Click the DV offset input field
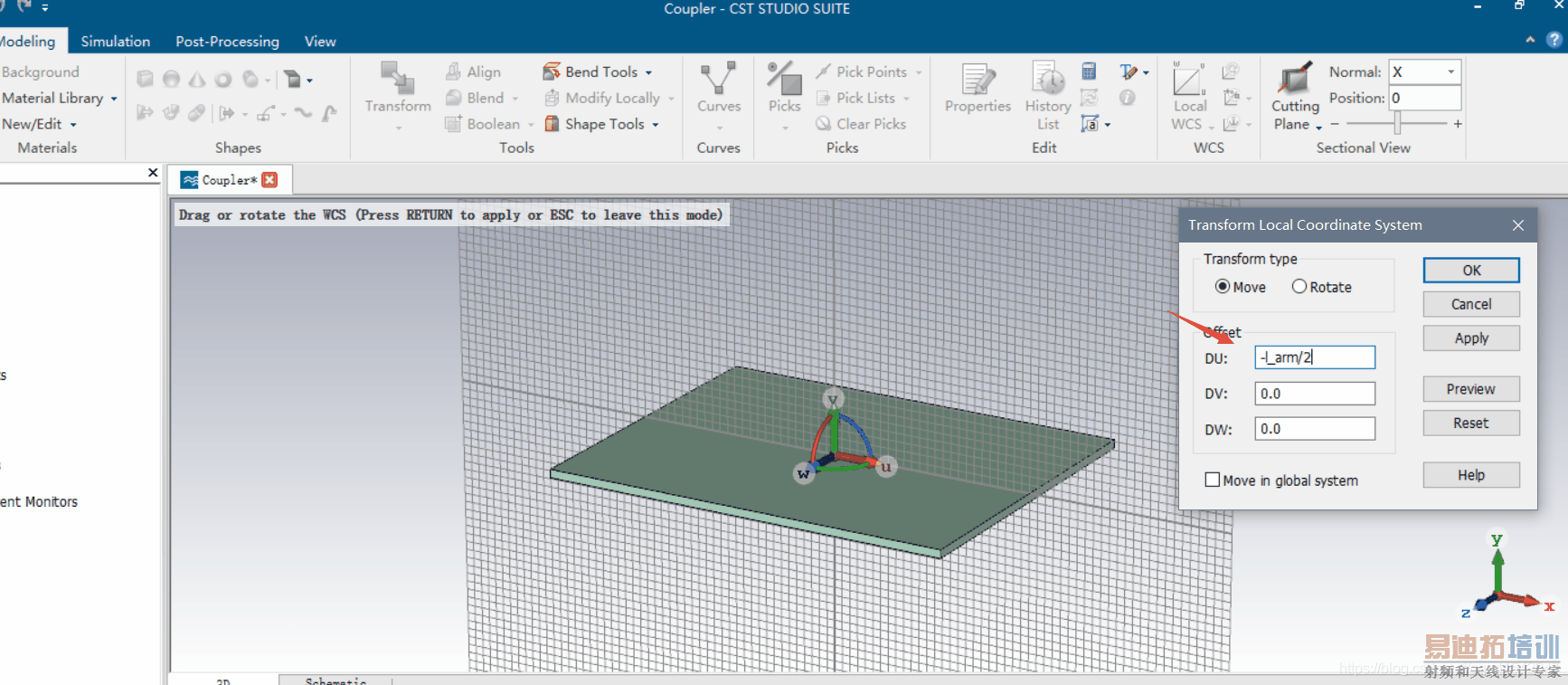 tap(1315, 394)
